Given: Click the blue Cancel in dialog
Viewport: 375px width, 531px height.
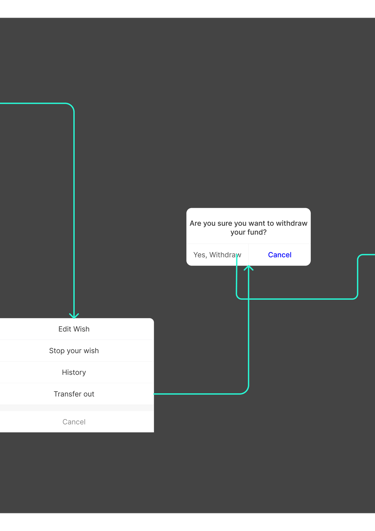Looking at the screenshot, I should [x=279, y=255].
